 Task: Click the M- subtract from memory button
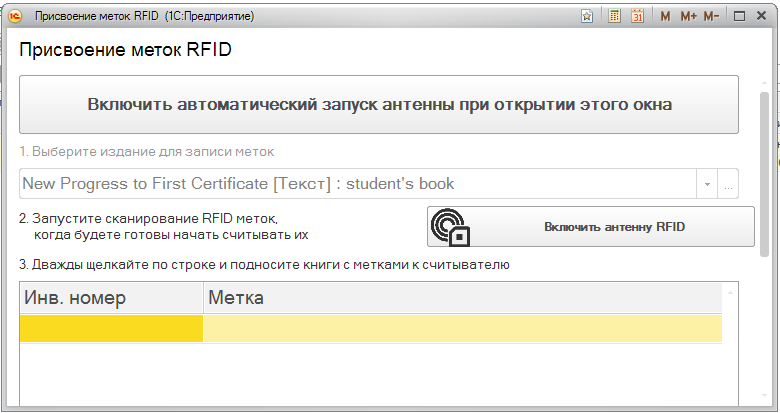point(711,17)
